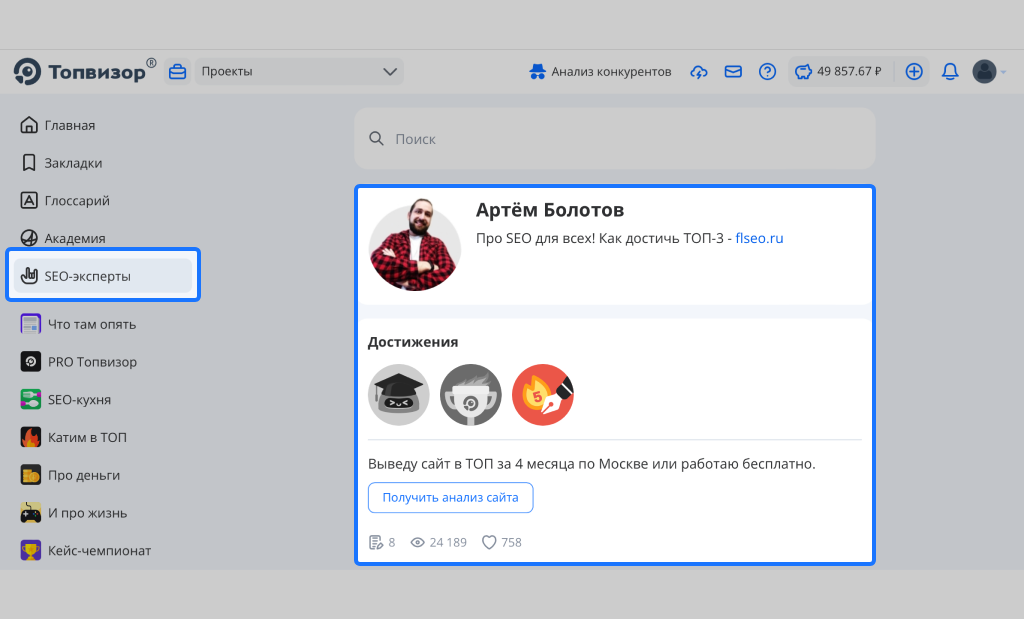The width and height of the screenshot is (1024, 619).
Task: Open the balance 49 857.67 ₽ button
Action: pos(838,72)
